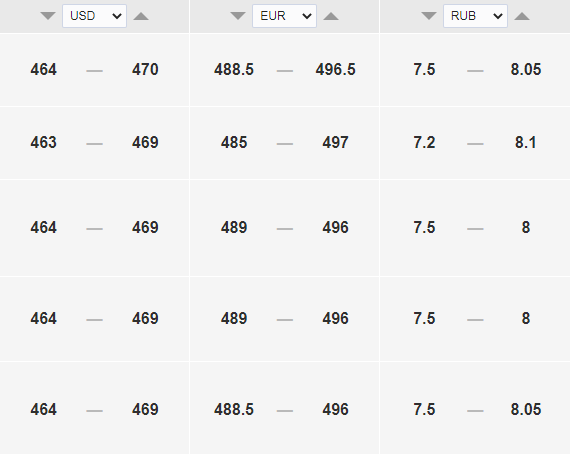Click the EUR buy rate 485
The width and height of the screenshot is (570, 454).
234,142
